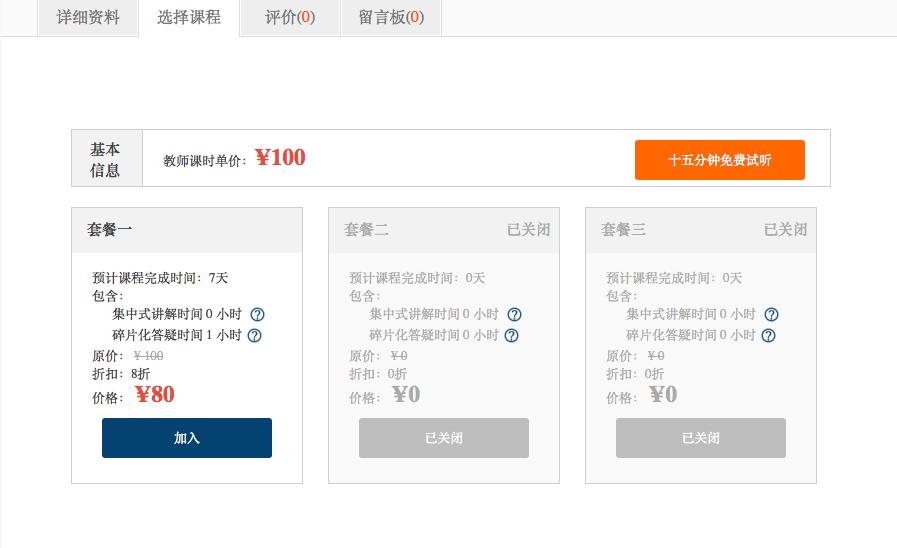Select the 套餐一 package header
Screen dimensions: 897x548
187,230
